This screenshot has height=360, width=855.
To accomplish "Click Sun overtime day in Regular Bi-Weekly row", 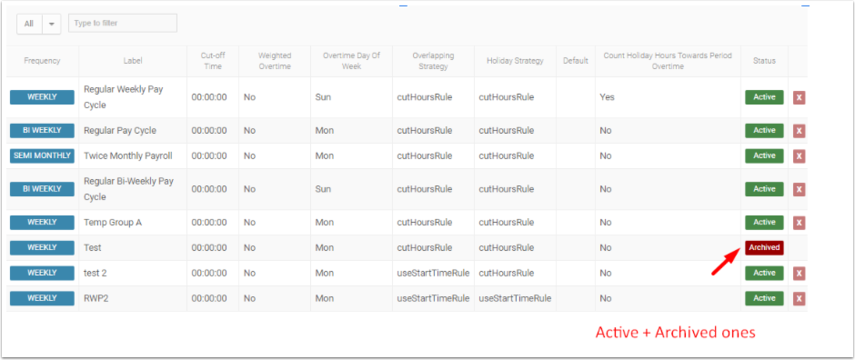I will (x=323, y=189).
